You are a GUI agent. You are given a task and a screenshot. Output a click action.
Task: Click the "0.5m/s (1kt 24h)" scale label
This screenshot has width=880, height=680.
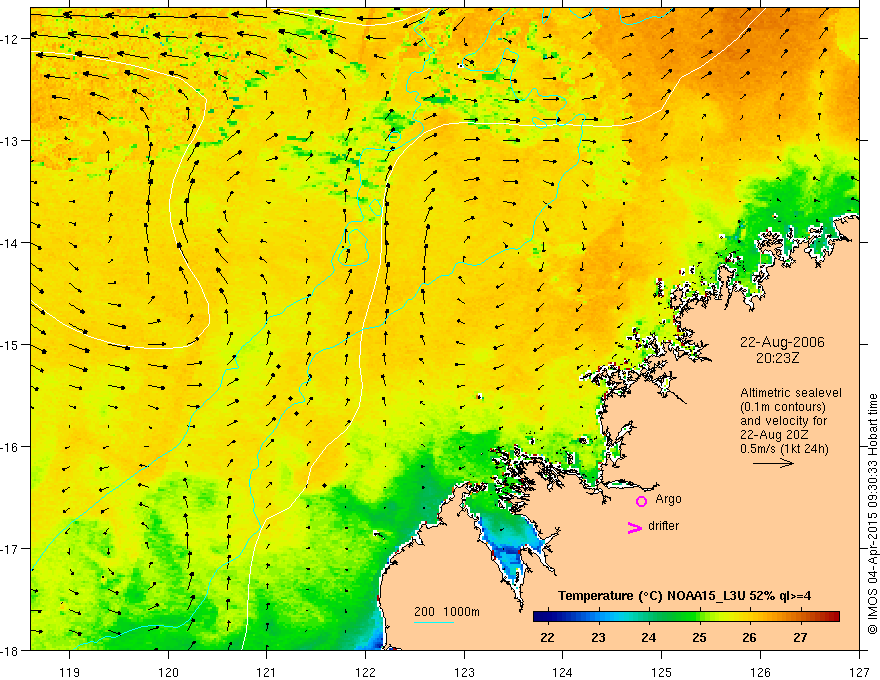[784, 449]
